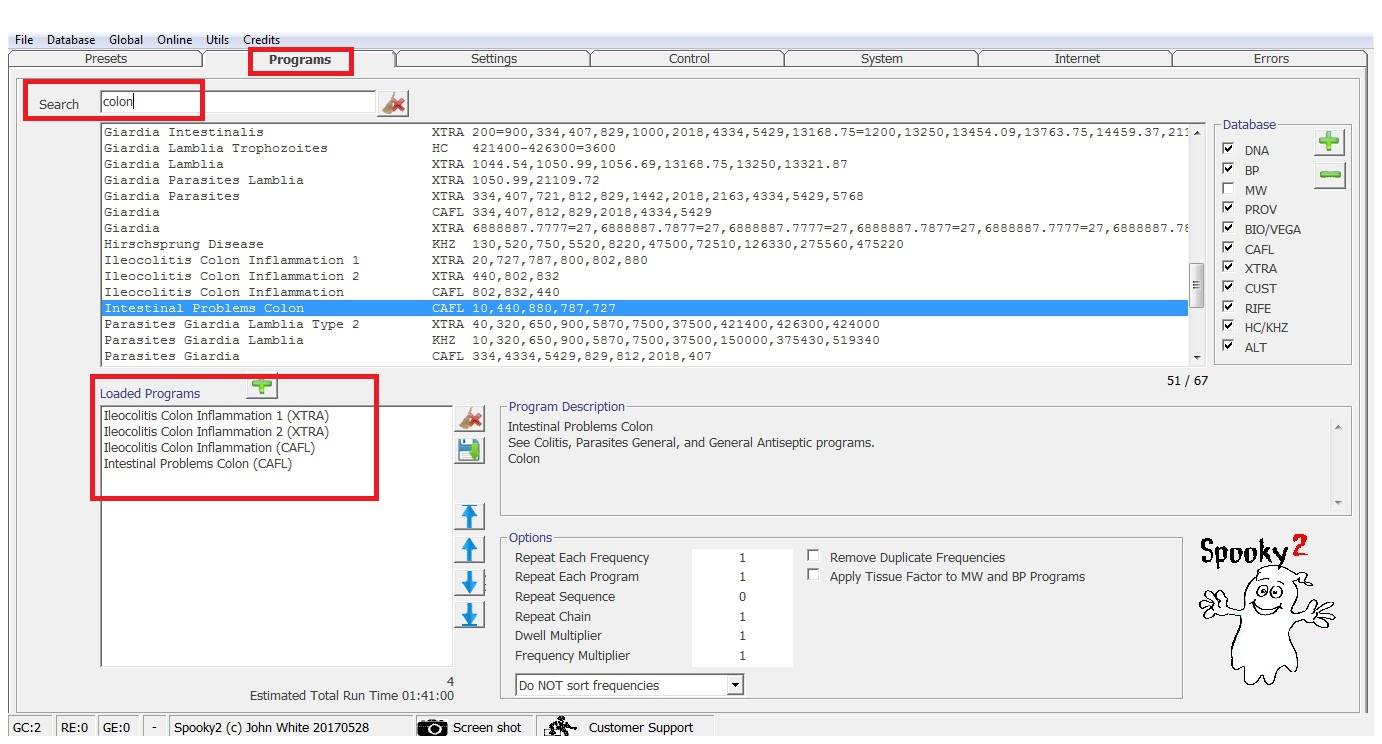This screenshot has width=1382, height=744.
Task: Open the Global menu
Action: point(126,40)
